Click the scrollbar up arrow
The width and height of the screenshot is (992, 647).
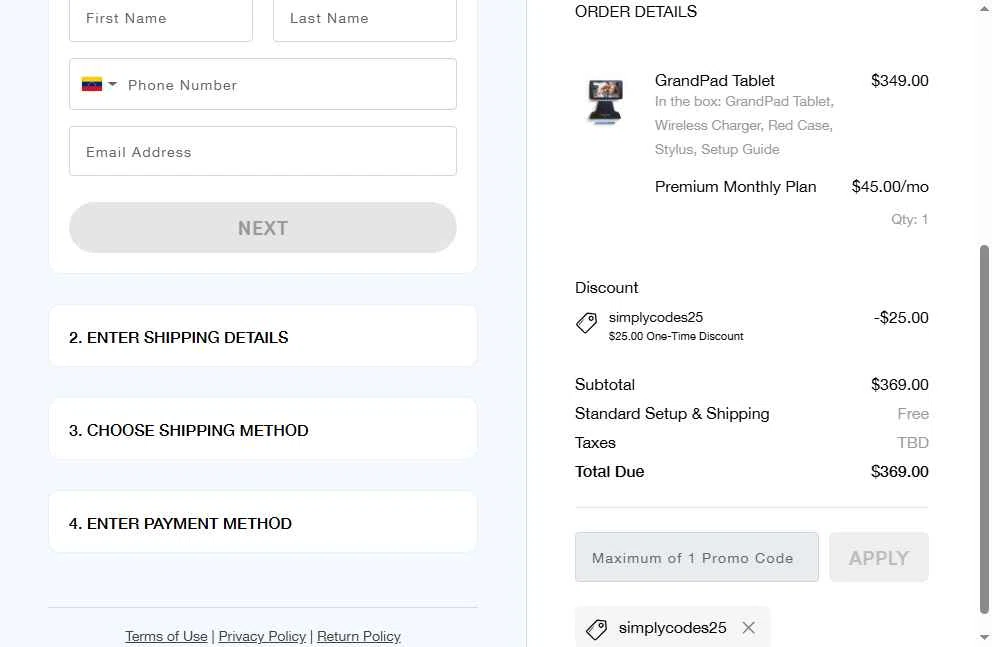coord(984,9)
